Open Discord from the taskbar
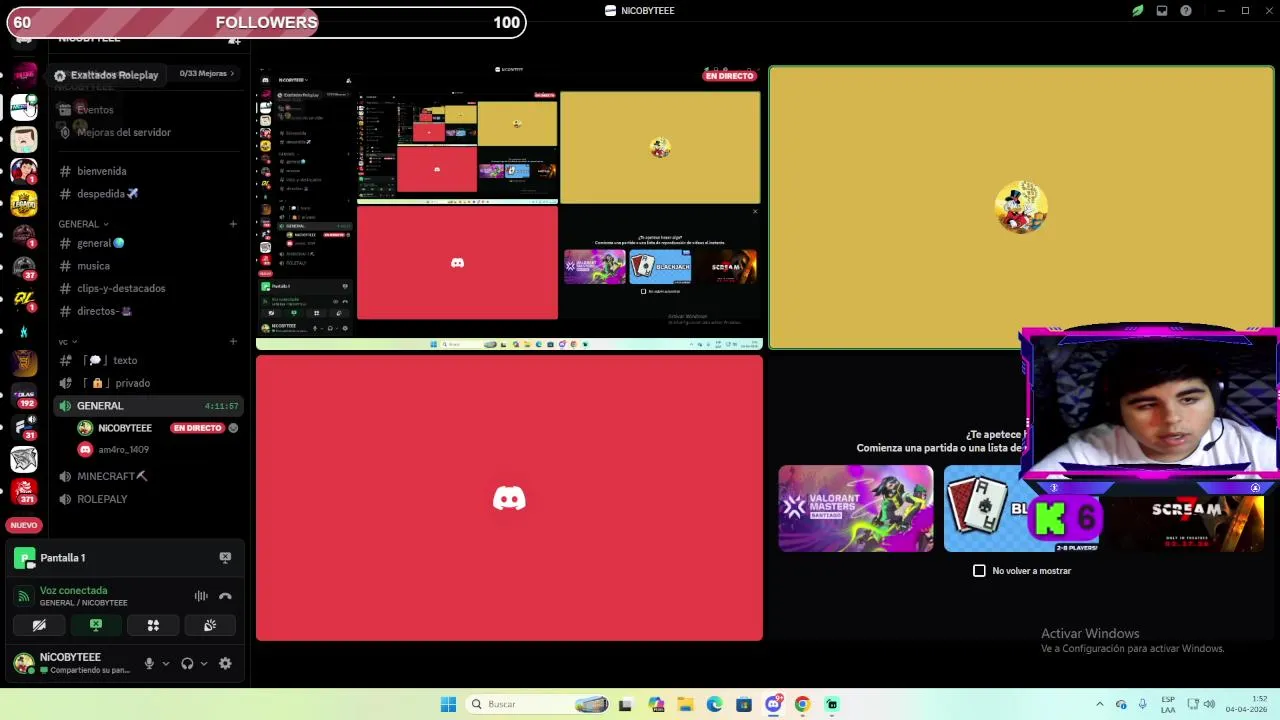The height and width of the screenshot is (720, 1280). pyautogui.click(x=773, y=704)
